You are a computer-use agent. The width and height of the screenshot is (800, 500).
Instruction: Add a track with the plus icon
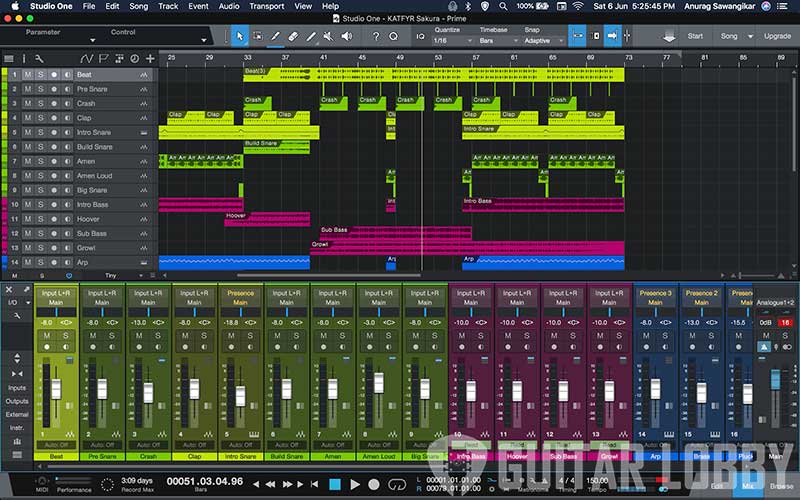tap(150, 59)
